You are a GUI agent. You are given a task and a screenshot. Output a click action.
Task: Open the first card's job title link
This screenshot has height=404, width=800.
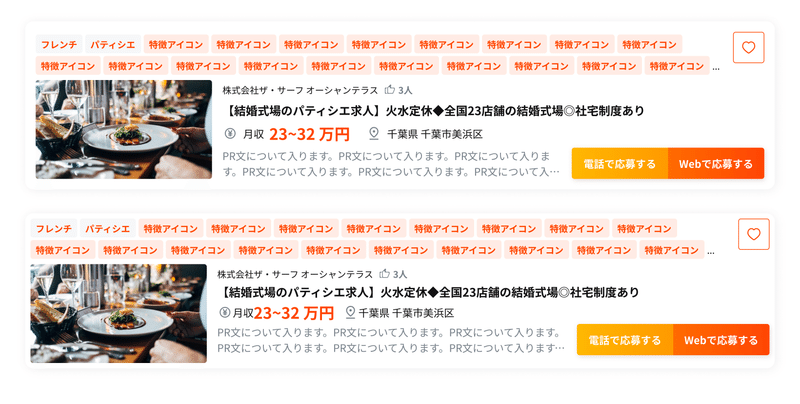[433, 111]
